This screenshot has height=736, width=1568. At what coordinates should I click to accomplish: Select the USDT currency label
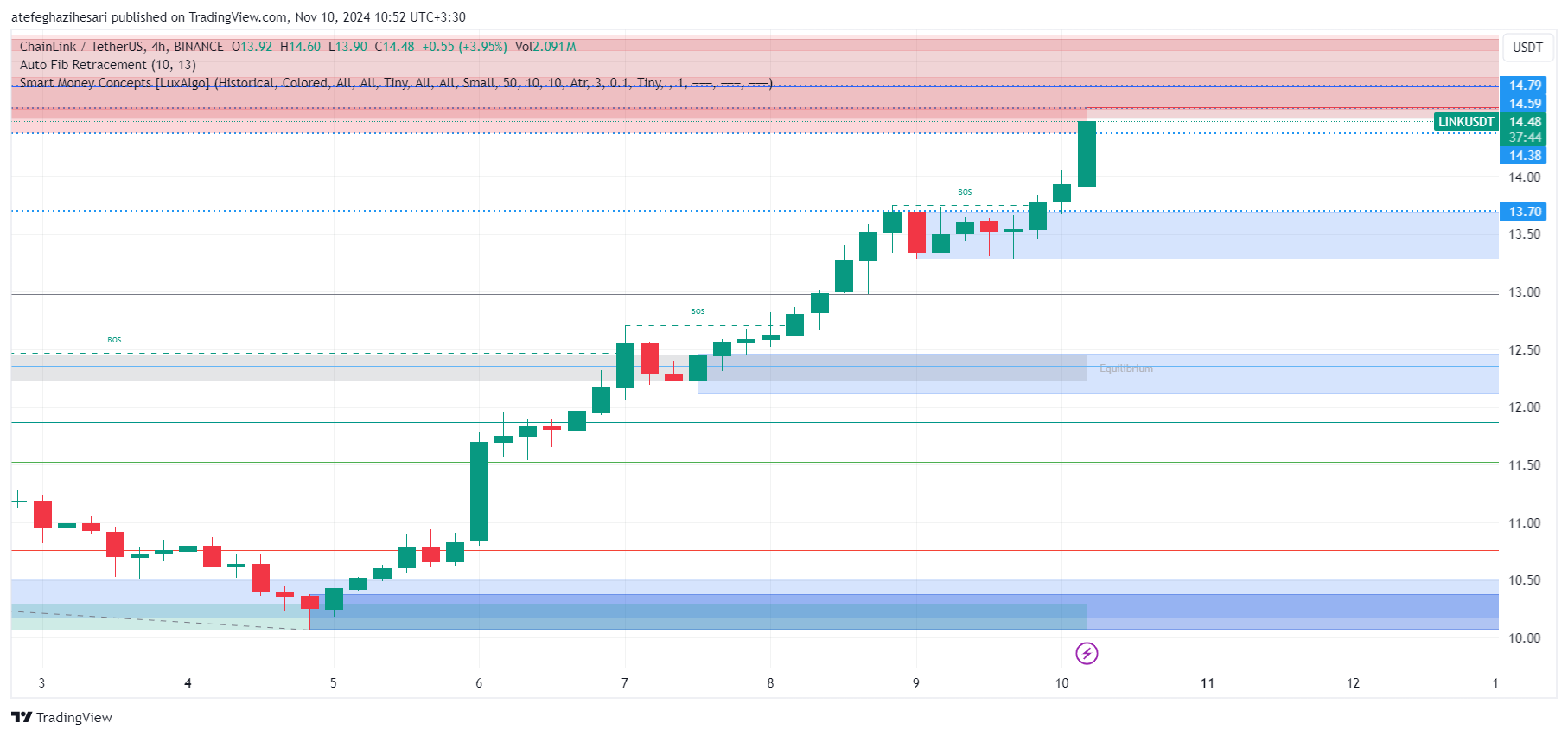pos(1527,48)
